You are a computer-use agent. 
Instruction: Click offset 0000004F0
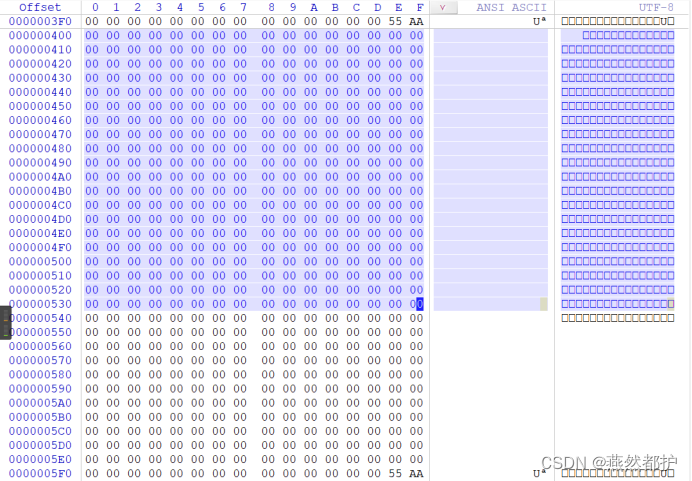40,248
